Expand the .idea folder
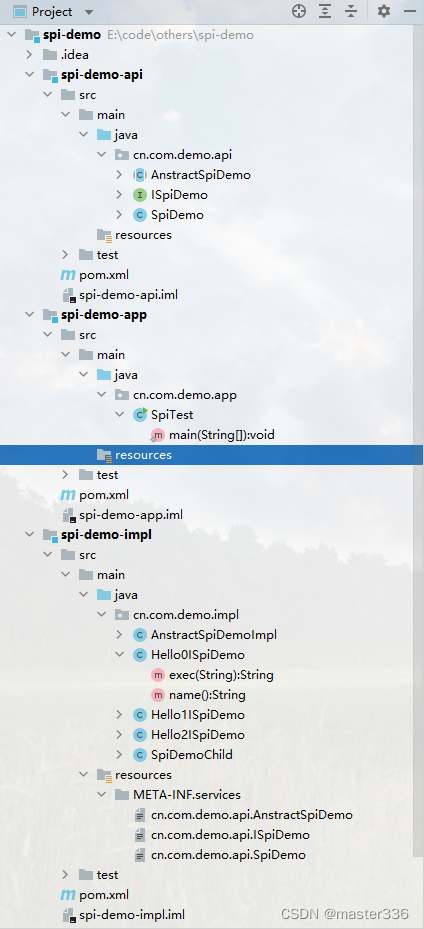The width and height of the screenshot is (424, 929). (29, 55)
